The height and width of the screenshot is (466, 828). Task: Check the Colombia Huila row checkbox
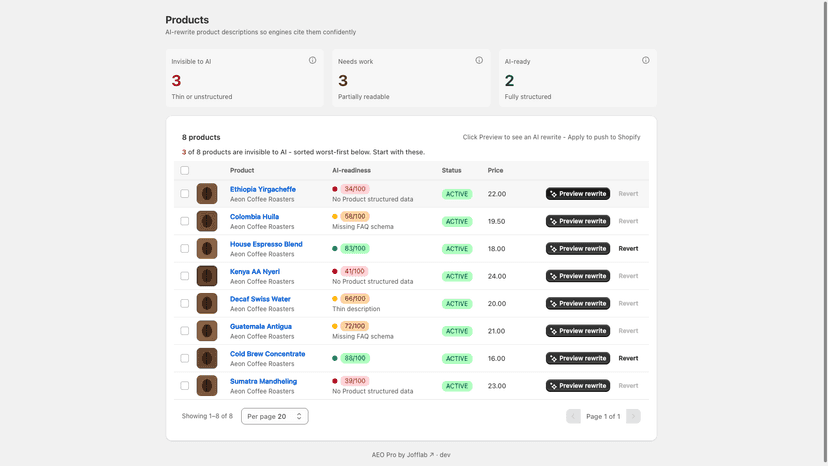tap(184, 221)
